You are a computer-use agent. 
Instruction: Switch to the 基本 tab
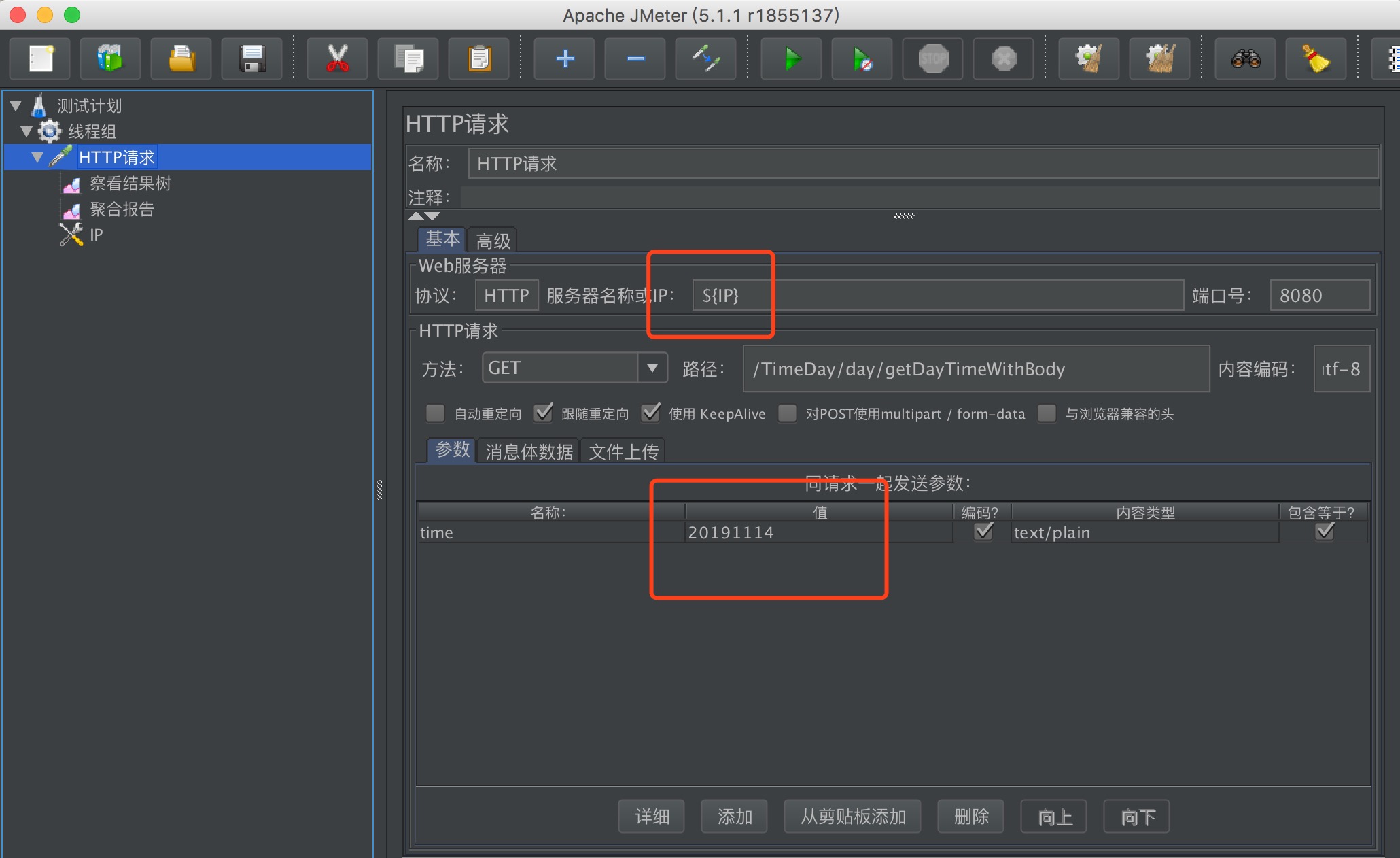pos(442,239)
